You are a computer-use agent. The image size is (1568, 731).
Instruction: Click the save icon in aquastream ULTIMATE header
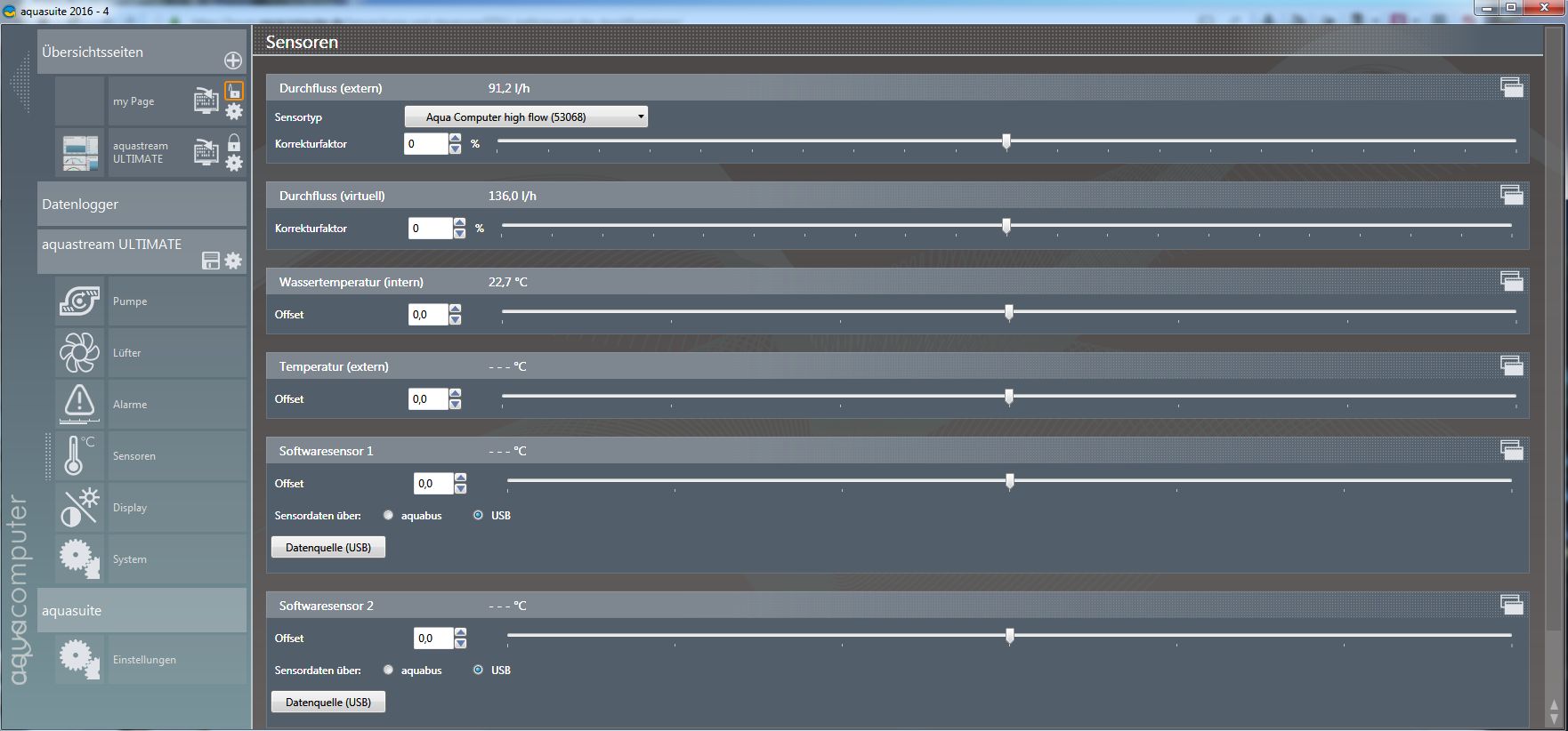pos(211,261)
